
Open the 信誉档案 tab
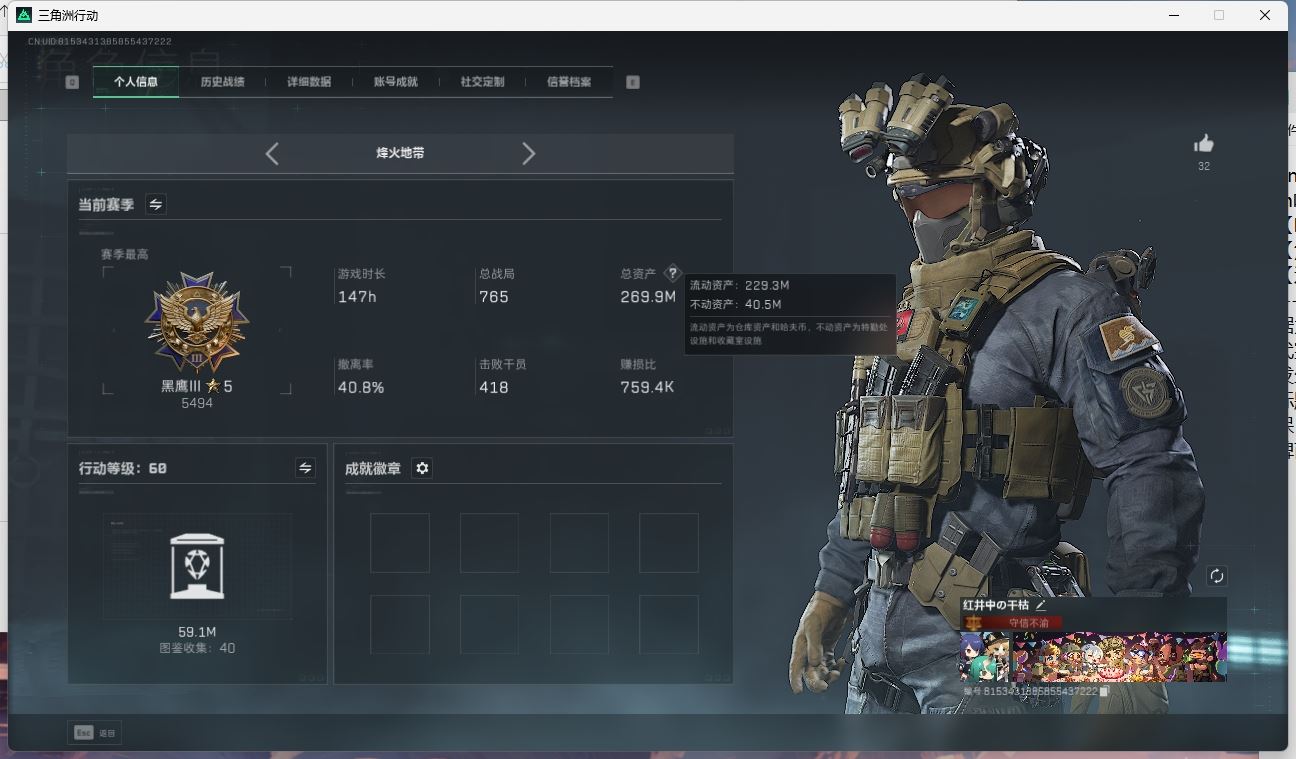click(x=568, y=82)
